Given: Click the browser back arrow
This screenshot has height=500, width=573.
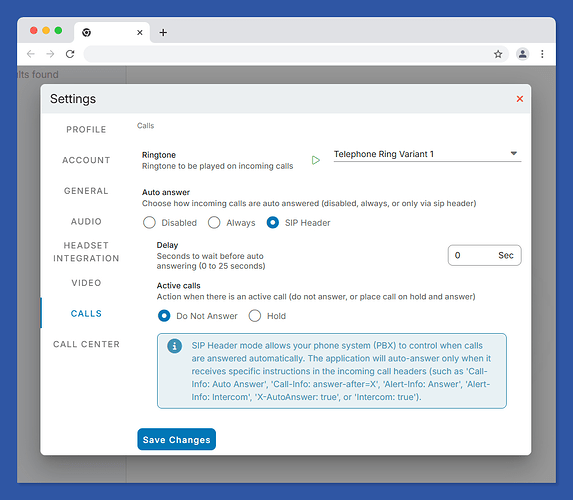Looking at the screenshot, I should 31,54.
